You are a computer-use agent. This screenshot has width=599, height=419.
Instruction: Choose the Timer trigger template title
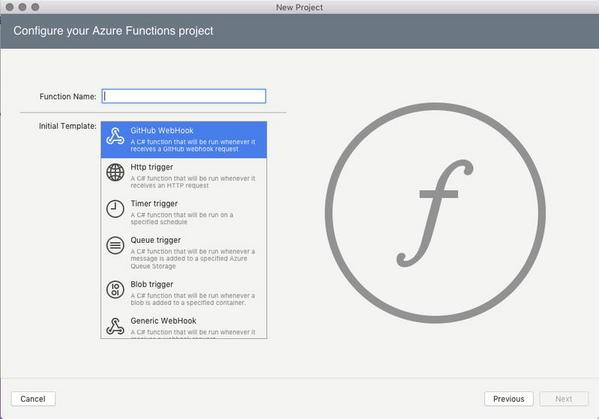coord(154,204)
